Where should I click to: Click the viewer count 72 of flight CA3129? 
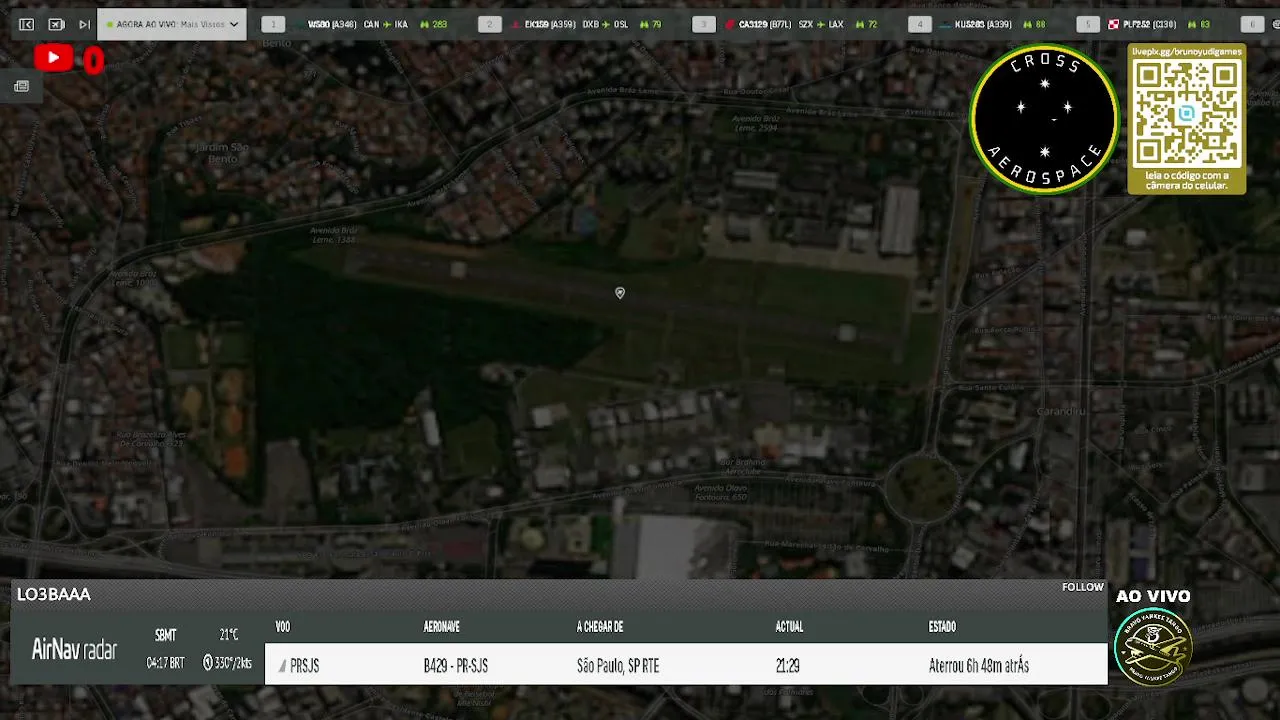pos(872,24)
